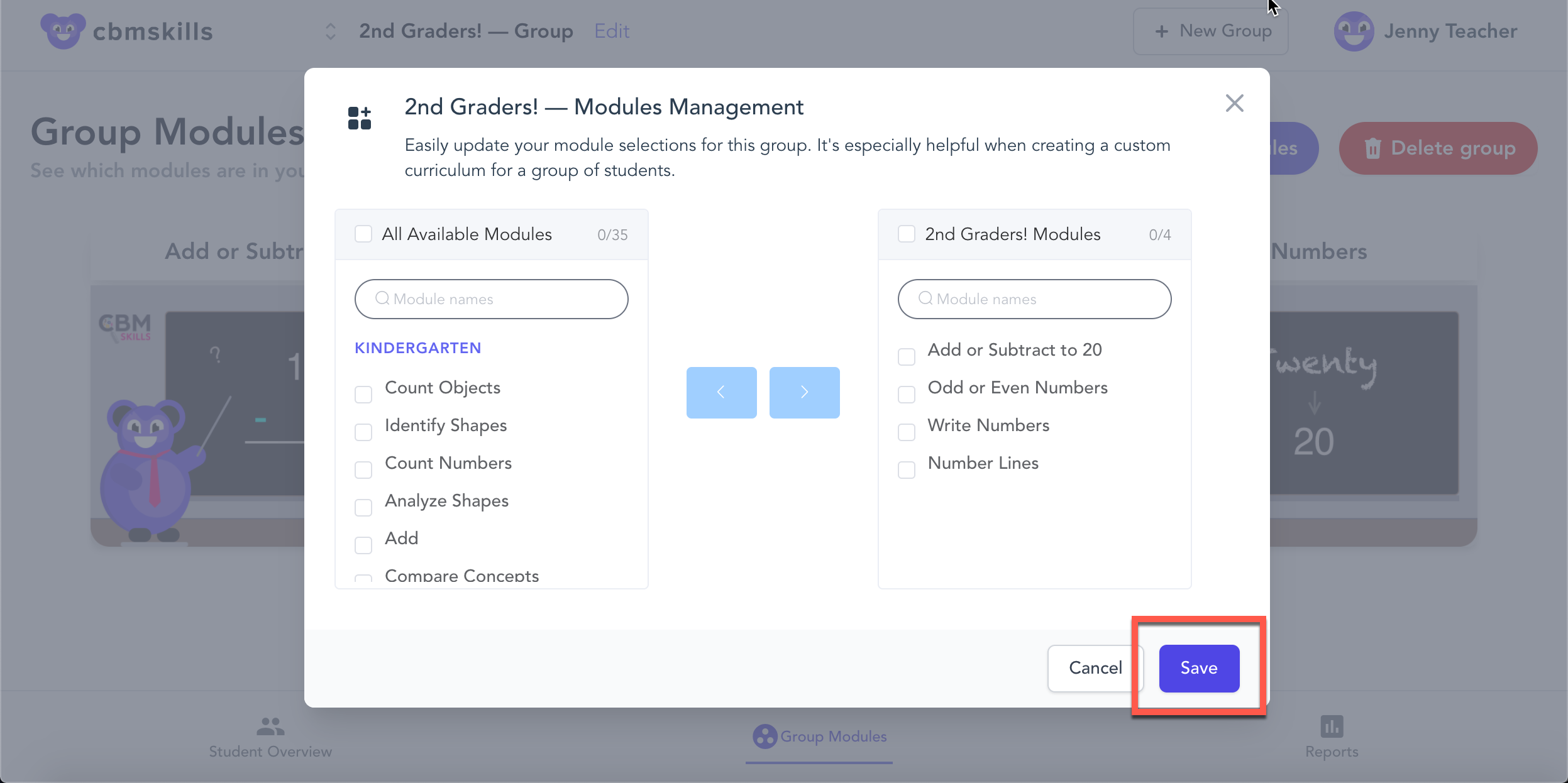Close the Modules Management dialog
Image resolution: width=1568 pixels, height=783 pixels.
point(1234,103)
